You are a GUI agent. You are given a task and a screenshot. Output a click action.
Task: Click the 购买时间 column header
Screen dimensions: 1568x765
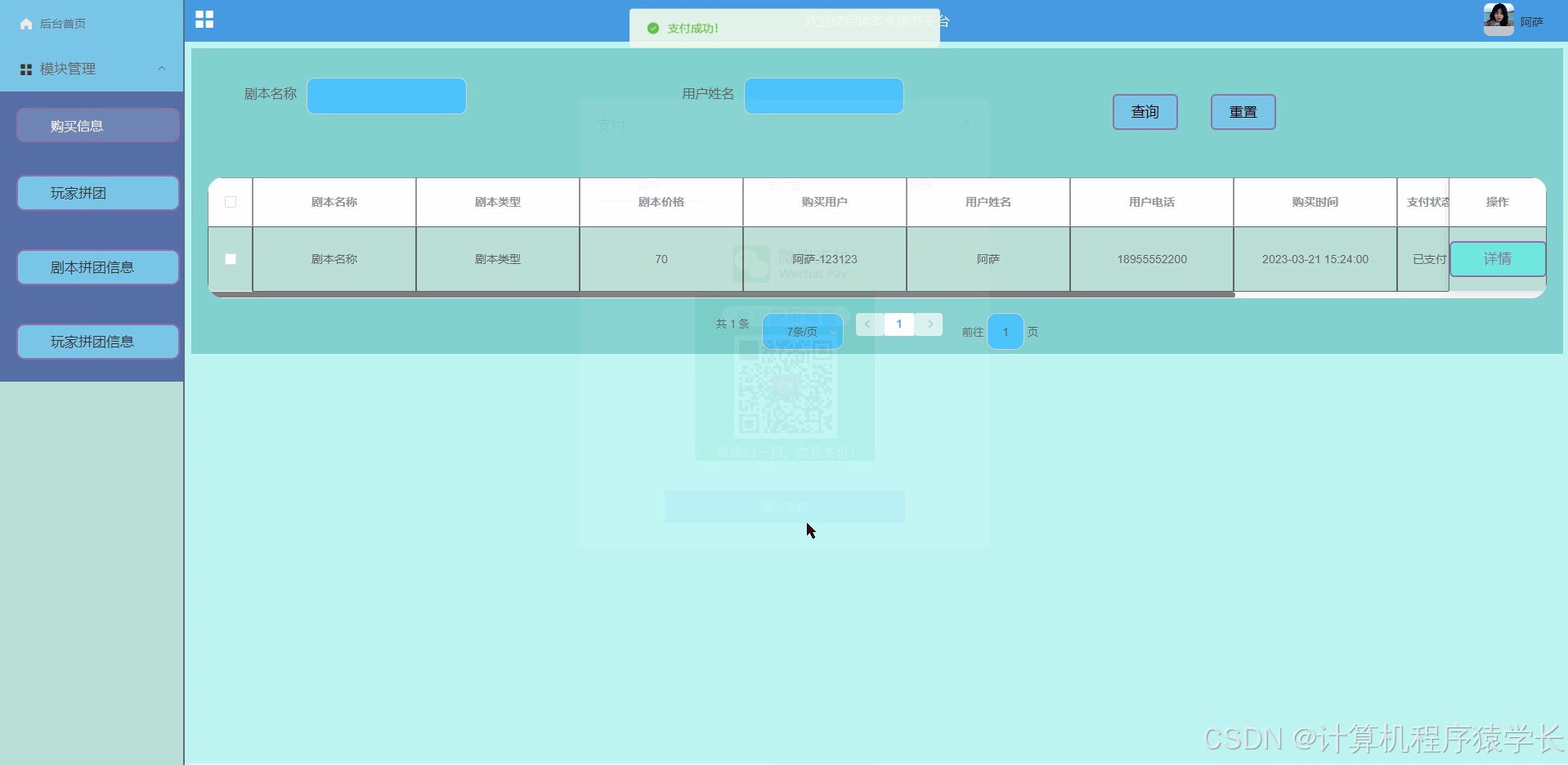coord(1315,202)
